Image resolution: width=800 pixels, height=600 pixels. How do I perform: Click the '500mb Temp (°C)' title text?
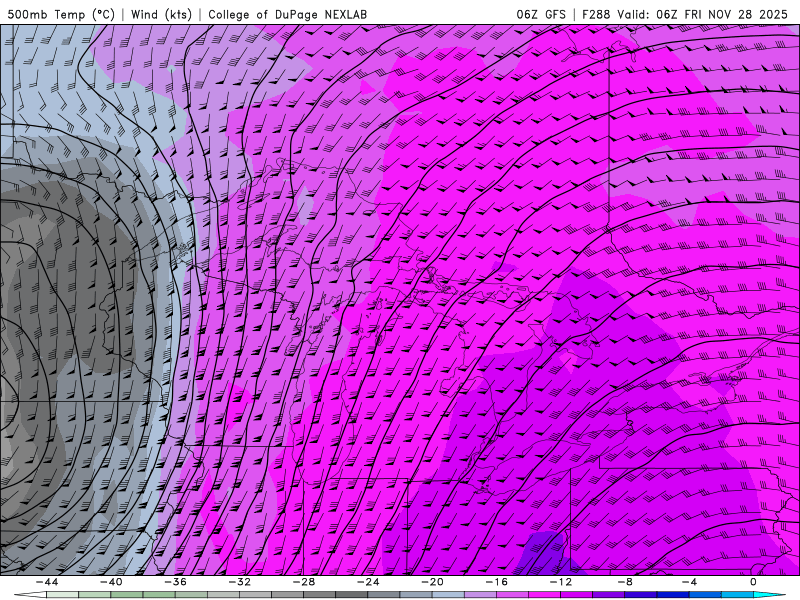tap(61, 14)
